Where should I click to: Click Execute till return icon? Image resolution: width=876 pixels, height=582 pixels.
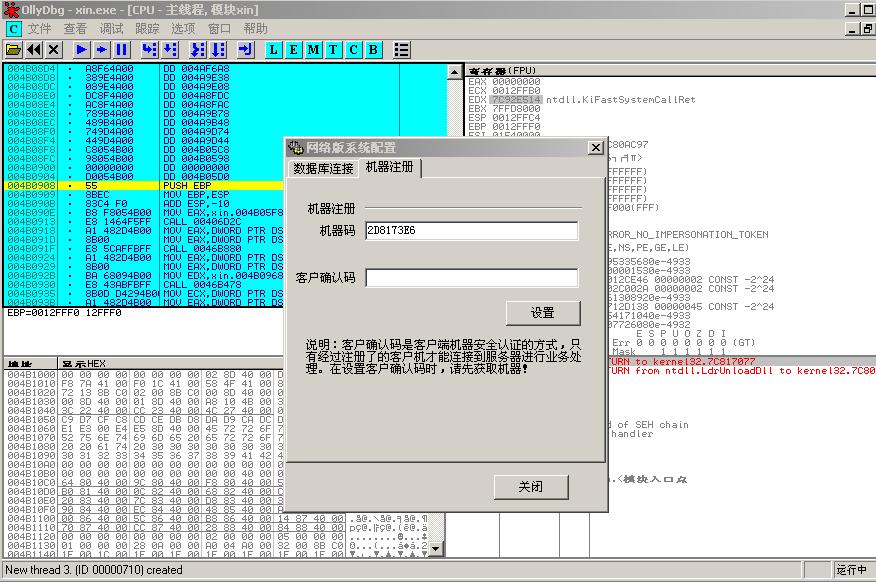[246, 50]
